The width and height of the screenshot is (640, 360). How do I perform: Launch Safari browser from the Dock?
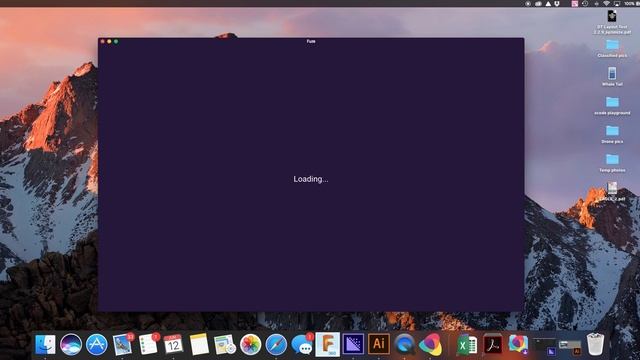coord(276,344)
